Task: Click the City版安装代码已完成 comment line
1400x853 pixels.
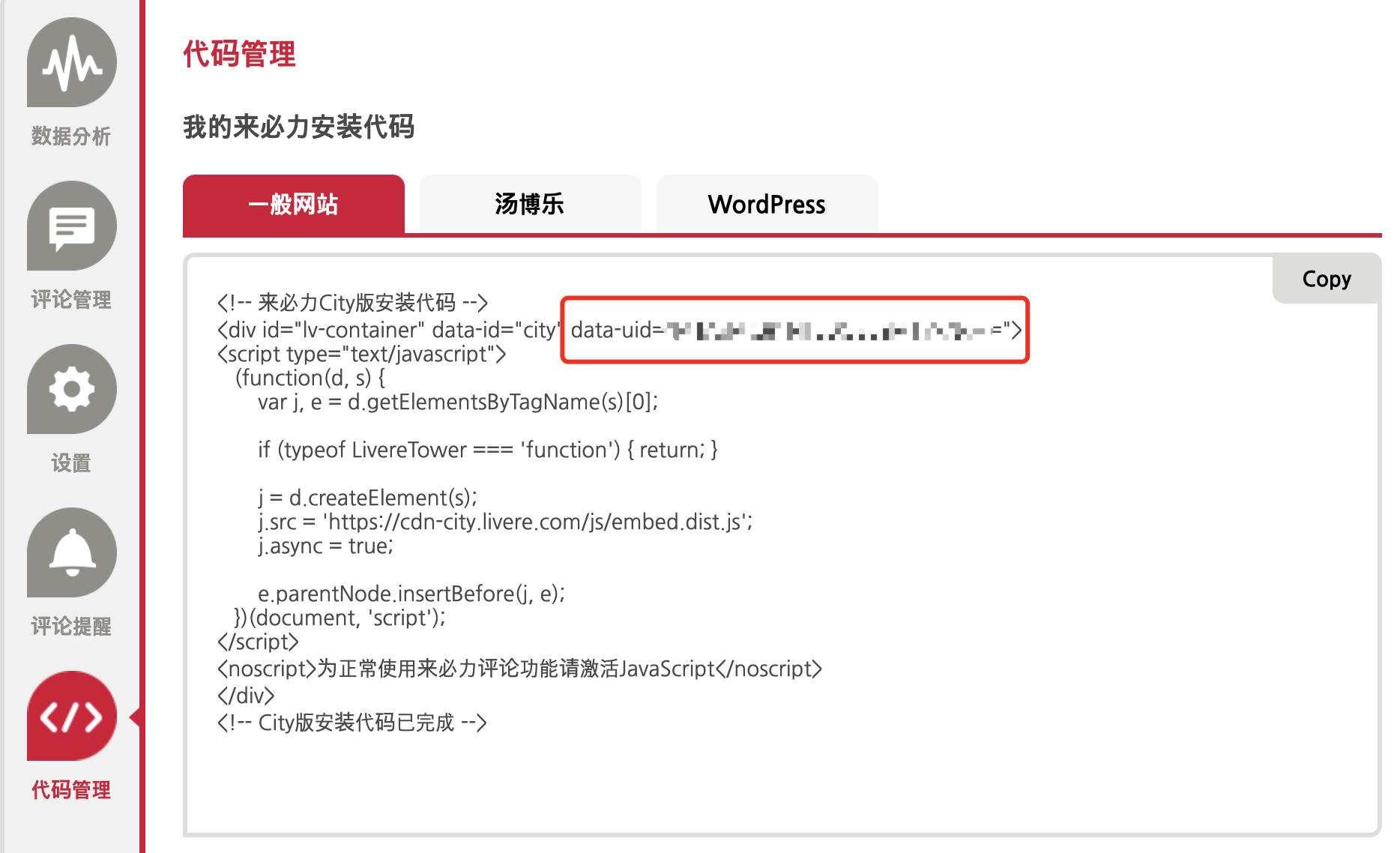Action: [x=352, y=723]
